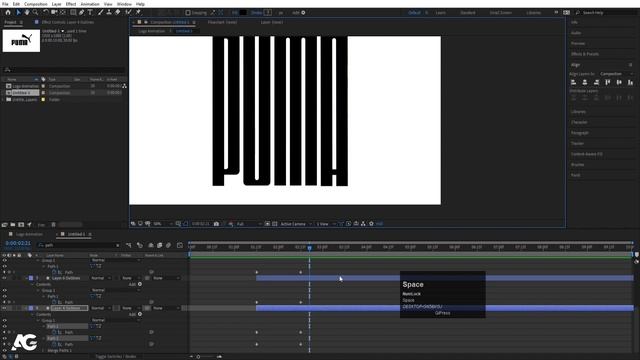
Task: Select the Clone Stamp tool
Action: click(x=109, y=13)
